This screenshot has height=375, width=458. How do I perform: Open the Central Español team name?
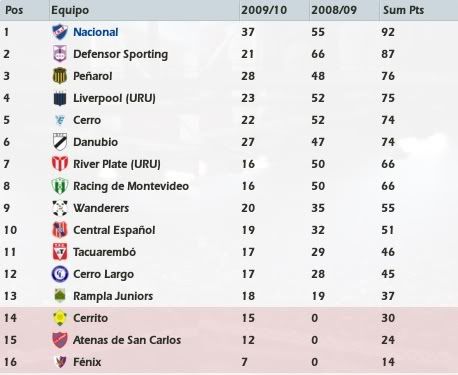pos(114,230)
